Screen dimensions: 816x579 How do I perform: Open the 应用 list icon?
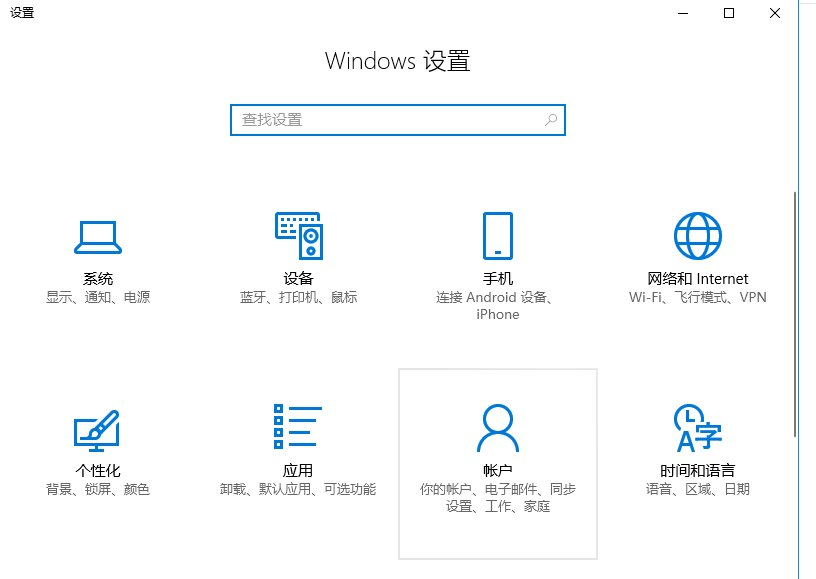point(298,426)
